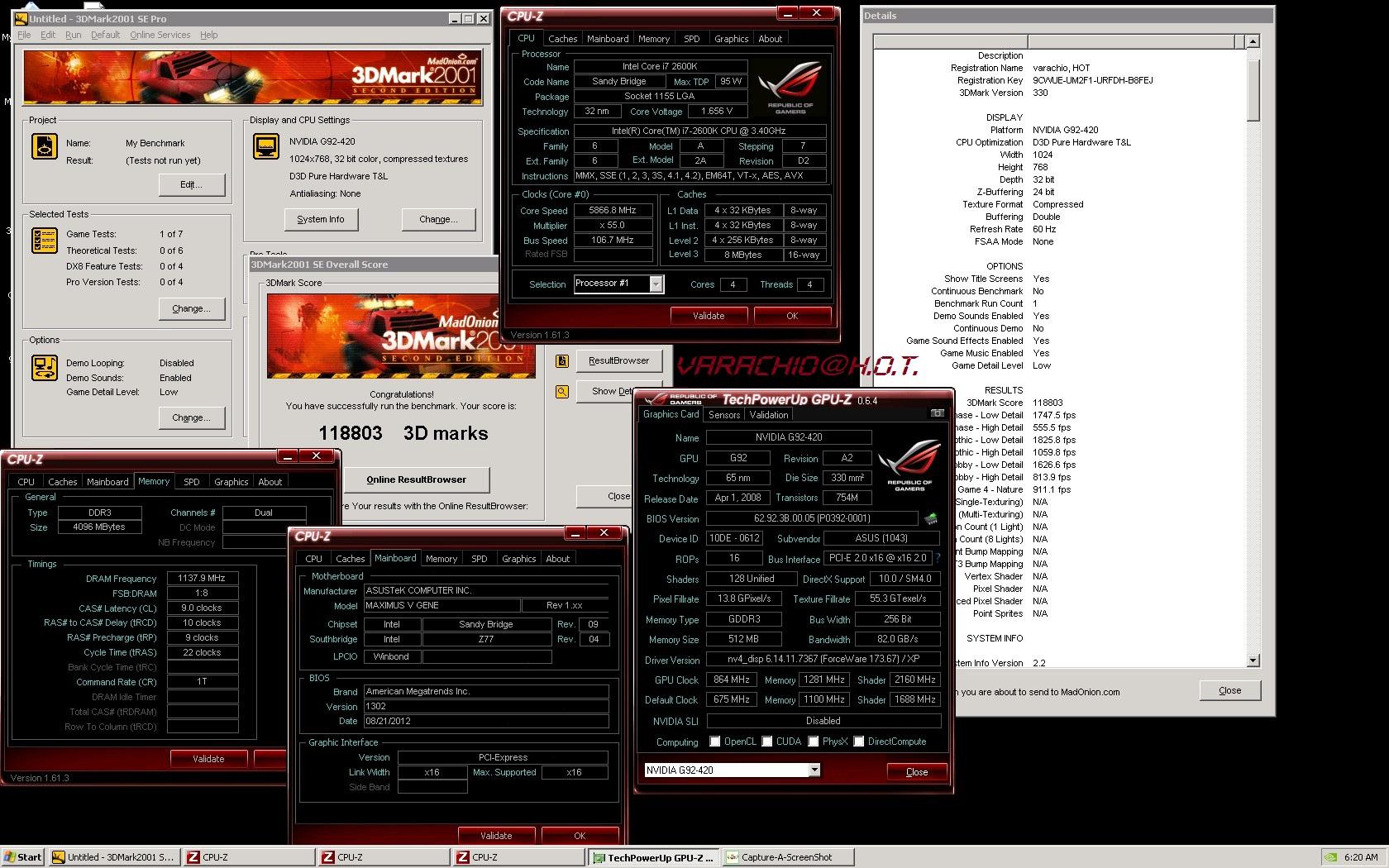Click the Project icon in 3DMark2001 window
Viewport: 1389px width, 868px height.
pos(44,146)
